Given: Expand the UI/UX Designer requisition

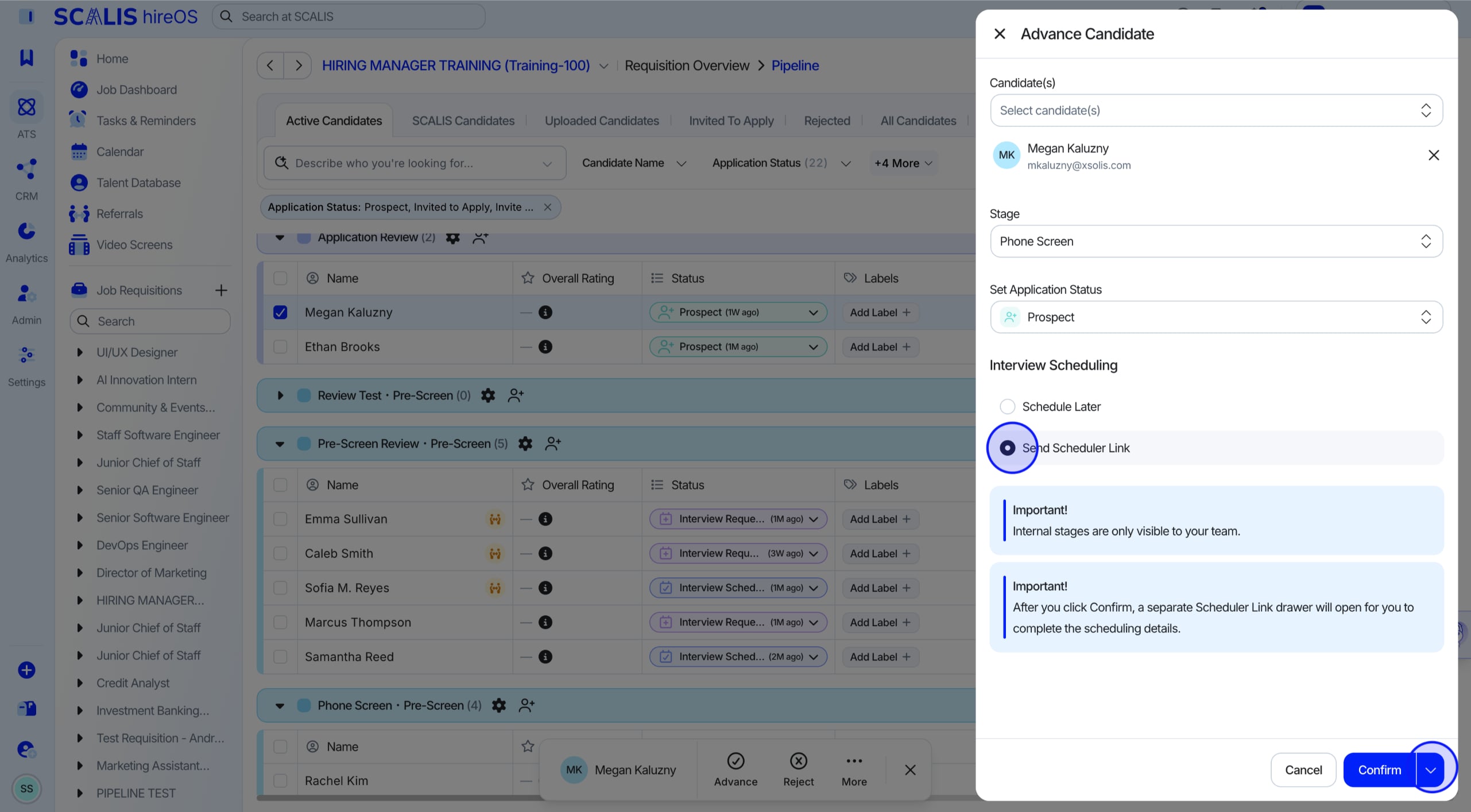Looking at the screenshot, I should point(80,352).
